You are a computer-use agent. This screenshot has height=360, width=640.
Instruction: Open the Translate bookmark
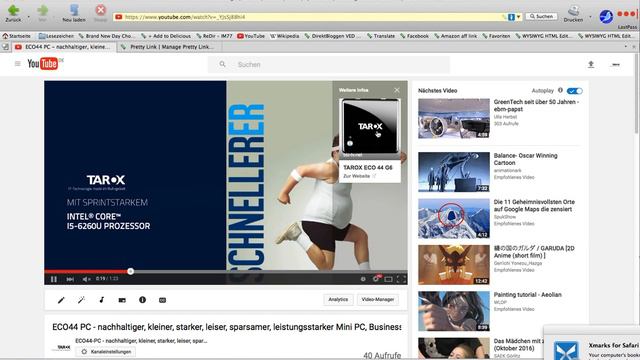coord(380,36)
